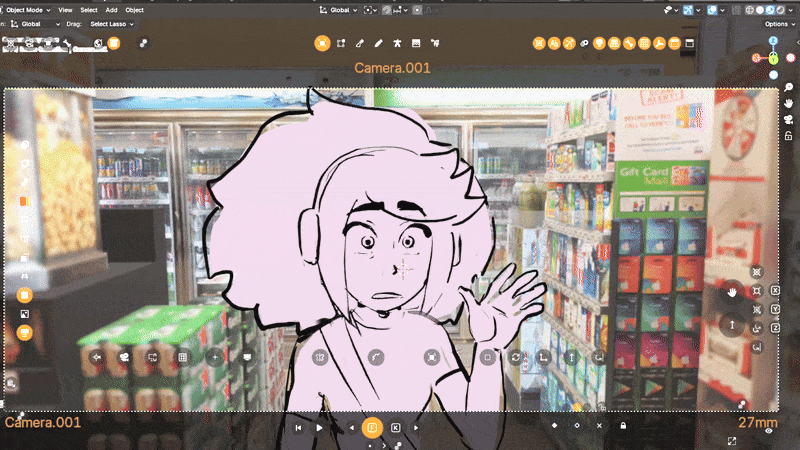Click the highlighted orange keyframe button
This screenshot has height=450, width=800.
coord(372,428)
